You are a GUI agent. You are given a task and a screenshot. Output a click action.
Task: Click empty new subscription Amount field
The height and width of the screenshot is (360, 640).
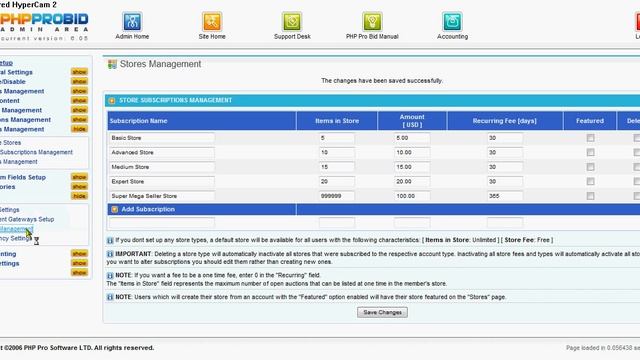[412, 222]
